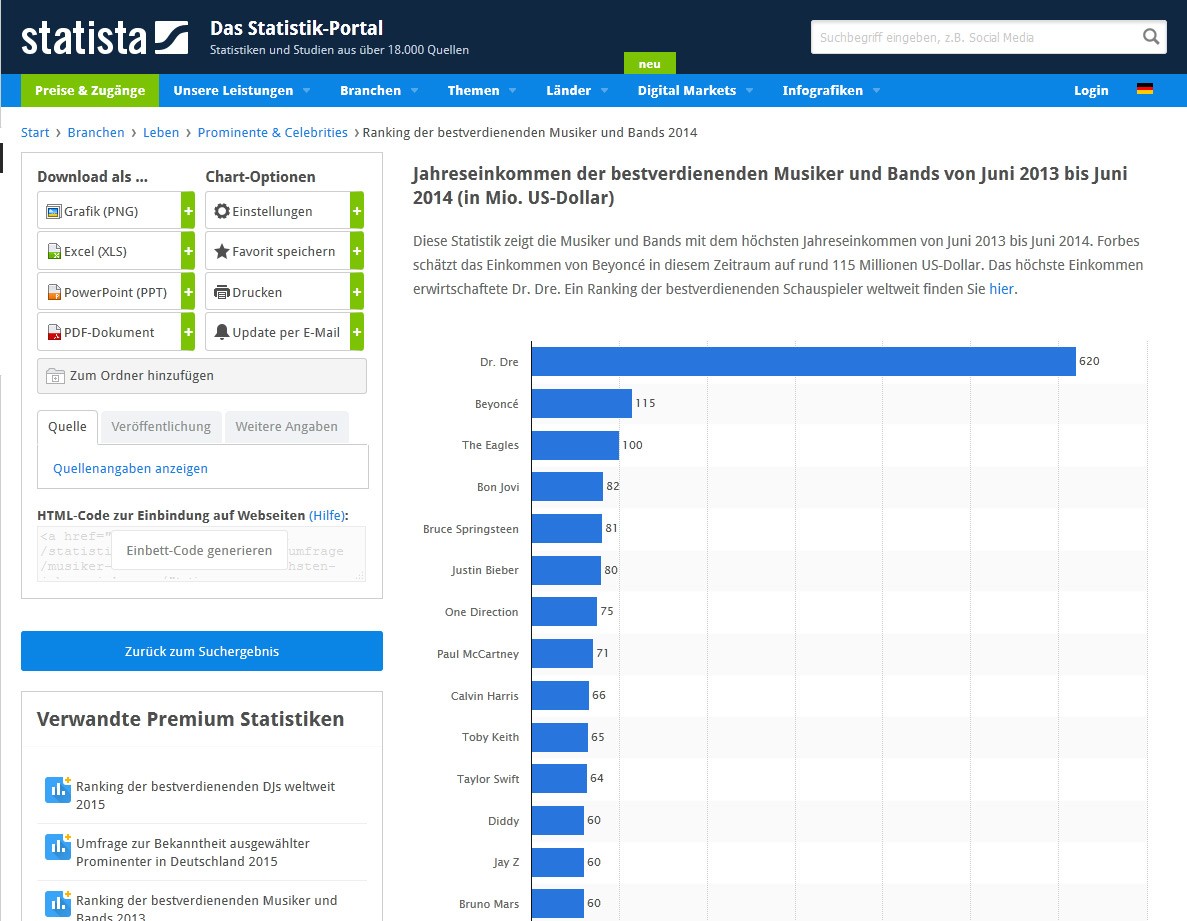Click chart icon beside Umfrage zur Bekanntheit
Viewport: 1187px width, 921px height.
pos(58,846)
